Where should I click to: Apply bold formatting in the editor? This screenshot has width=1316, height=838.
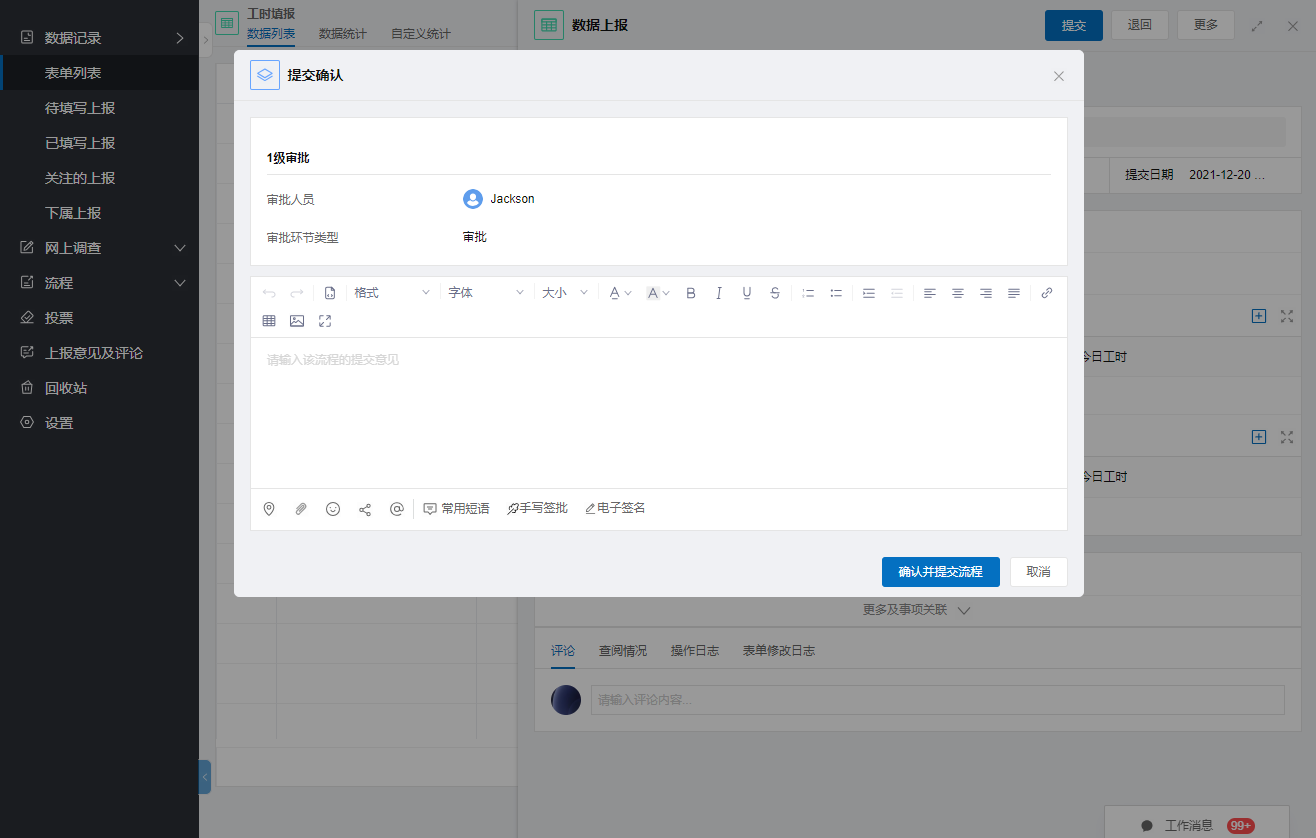click(690, 293)
